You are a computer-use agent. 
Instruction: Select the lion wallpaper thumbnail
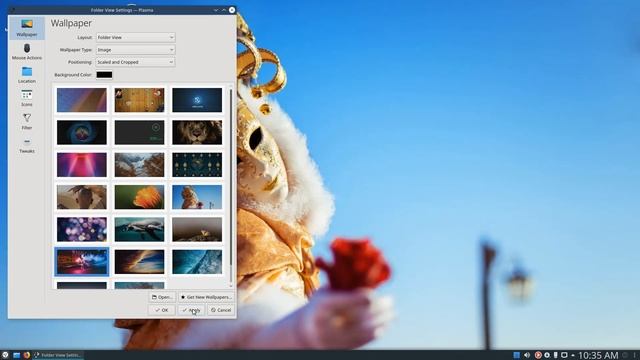click(197, 132)
